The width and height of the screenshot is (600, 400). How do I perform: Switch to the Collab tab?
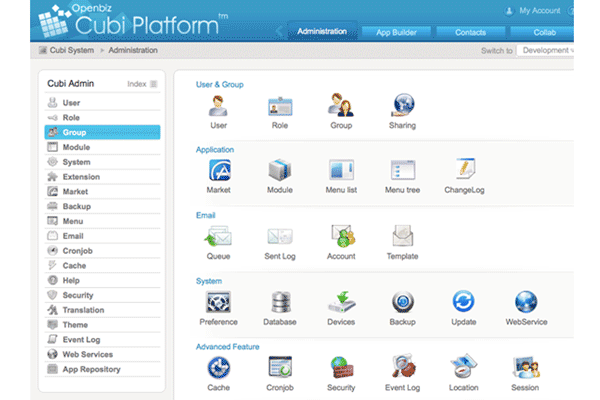tap(543, 32)
